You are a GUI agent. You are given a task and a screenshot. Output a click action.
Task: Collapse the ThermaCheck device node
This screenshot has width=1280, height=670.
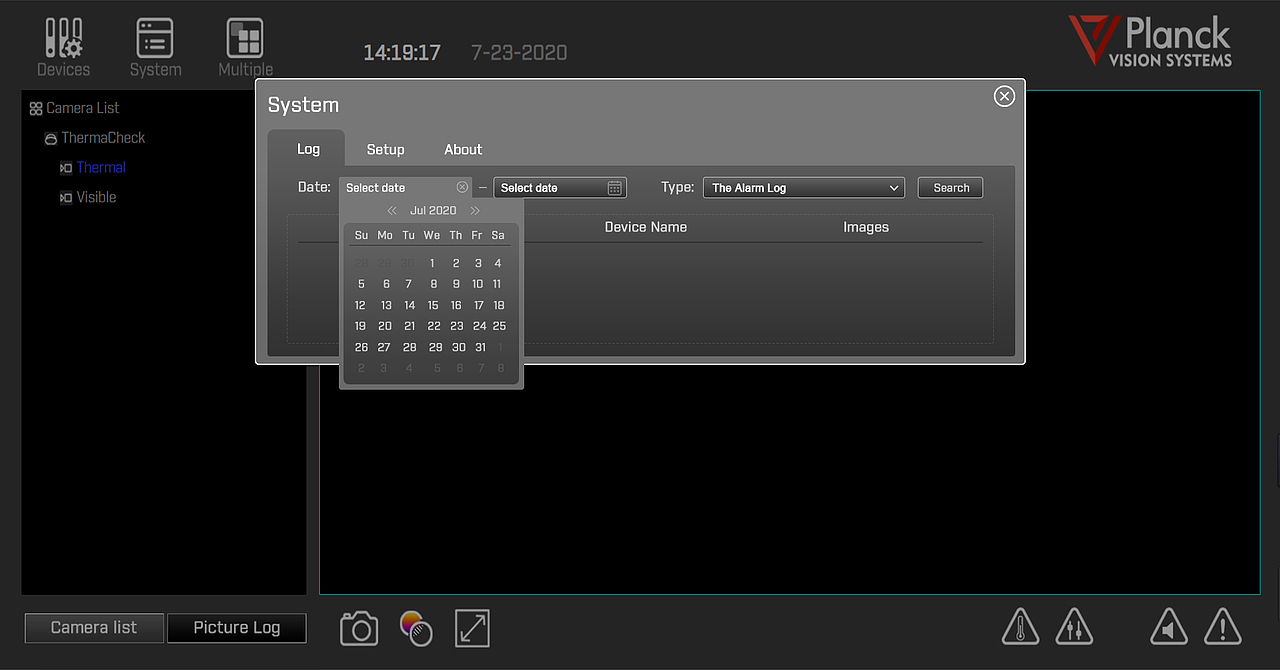click(x=51, y=138)
